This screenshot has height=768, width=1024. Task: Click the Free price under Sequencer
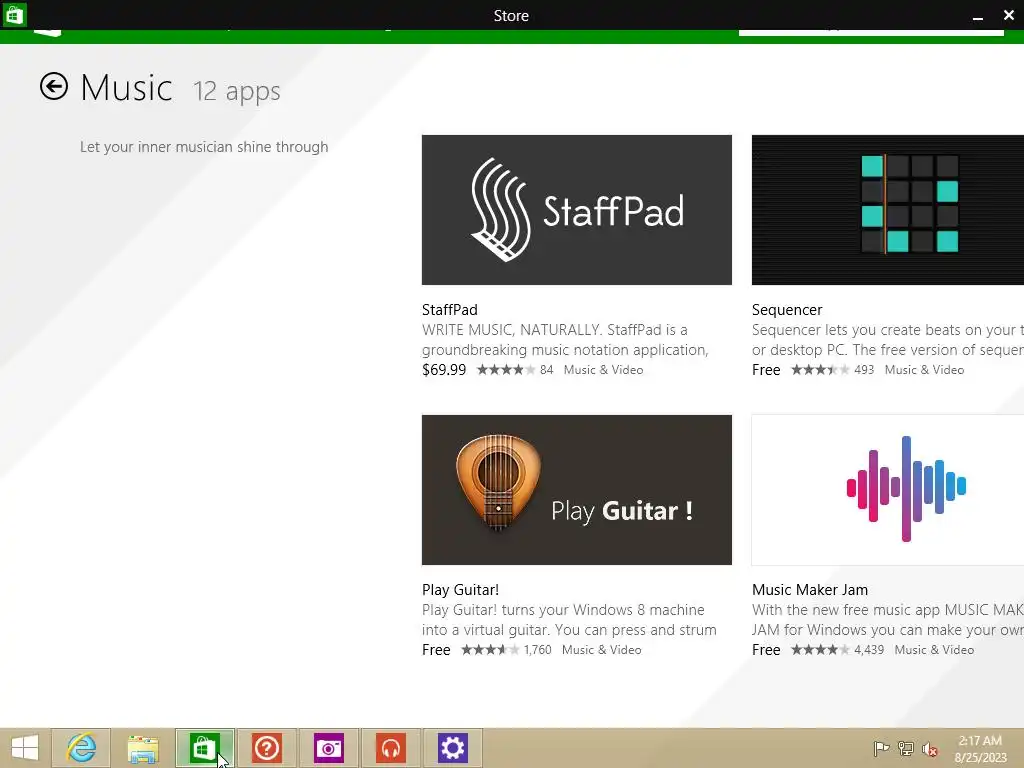pyautogui.click(x=766, y=370)
